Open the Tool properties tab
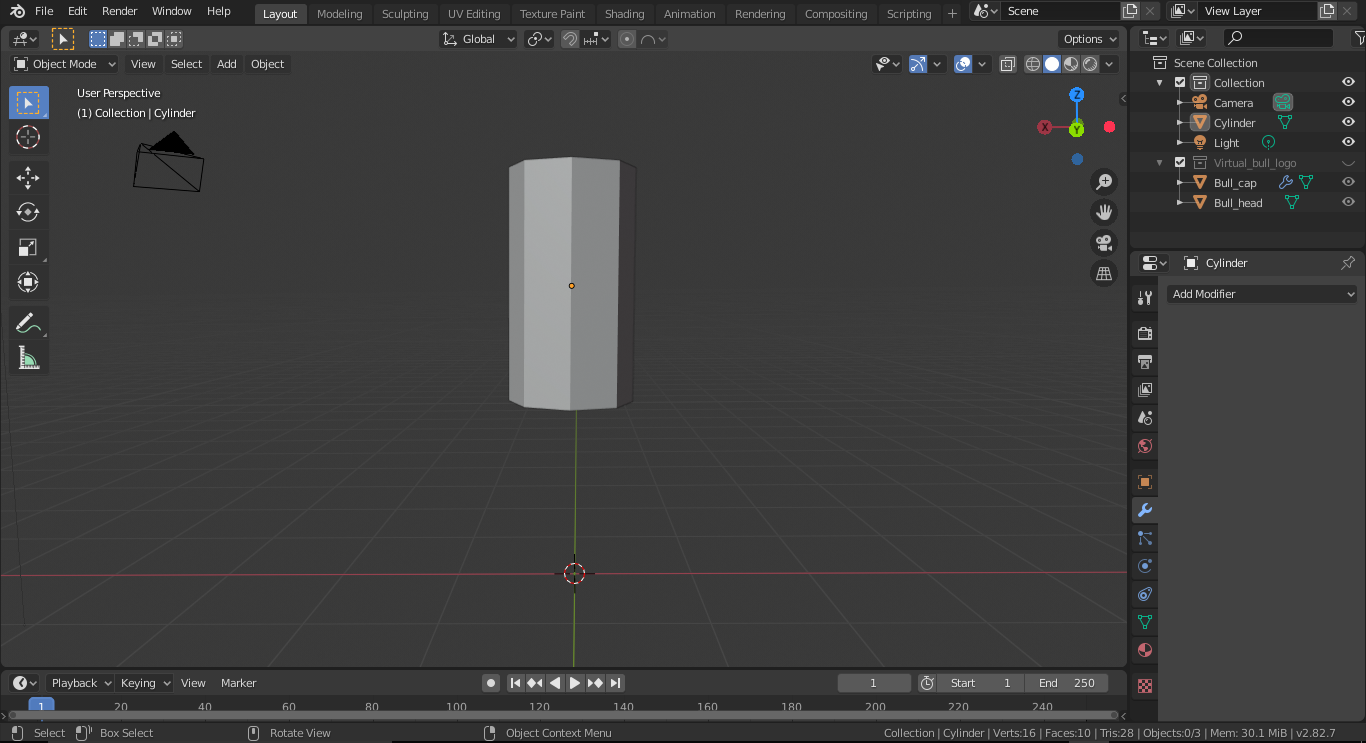This screenshot has width=1366, height=743. click(1145, 298)
